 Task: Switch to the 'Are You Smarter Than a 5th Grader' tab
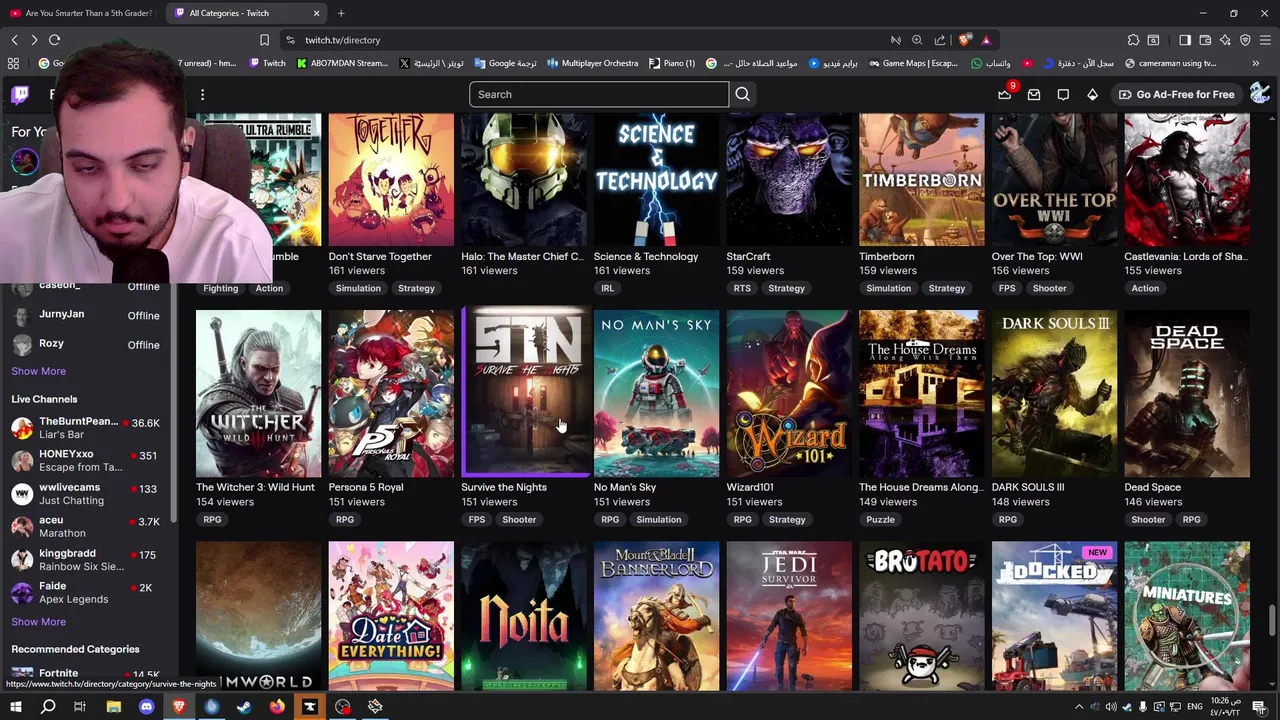pos(80,13)
